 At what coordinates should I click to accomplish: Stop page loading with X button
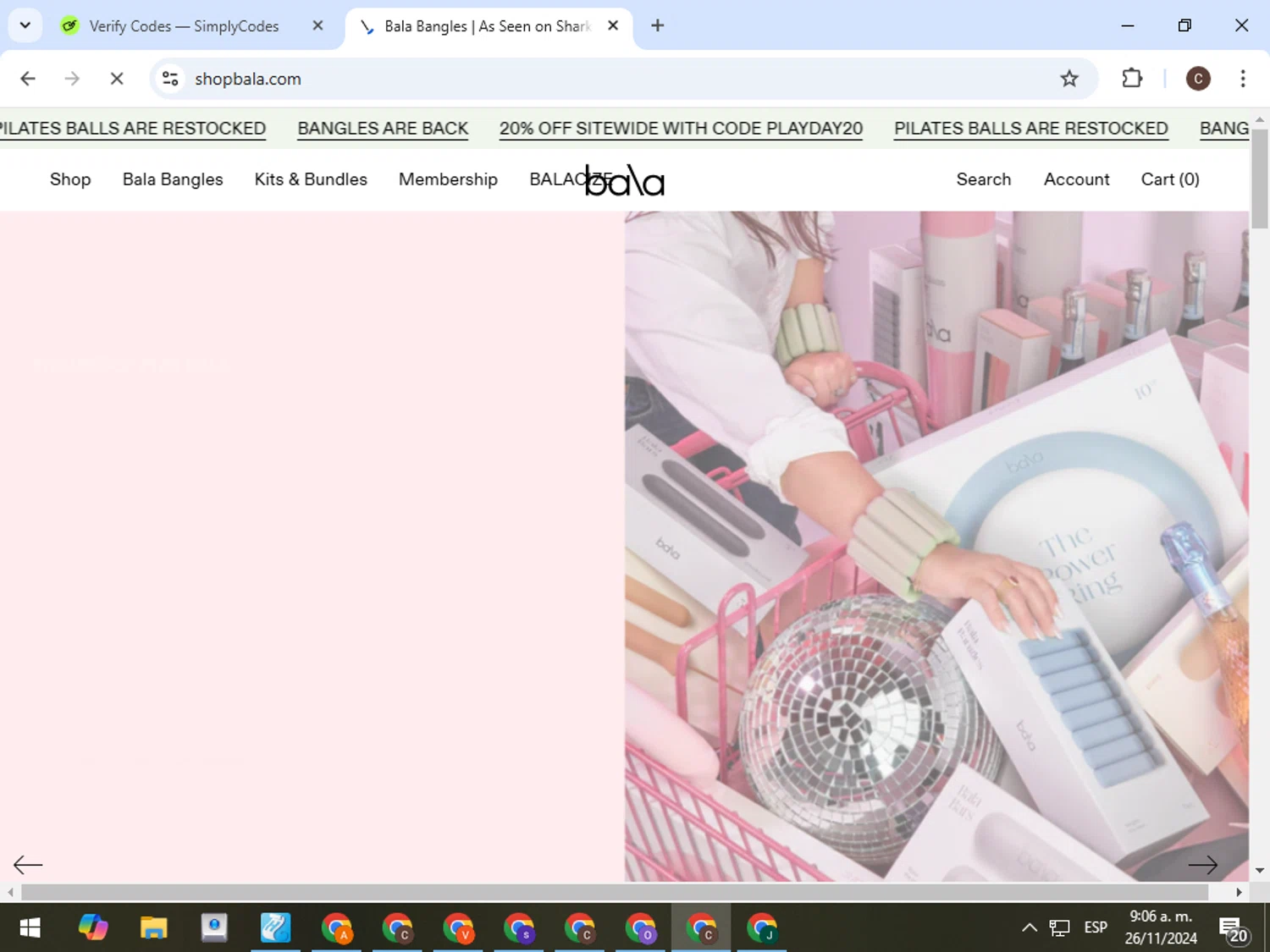117,79
